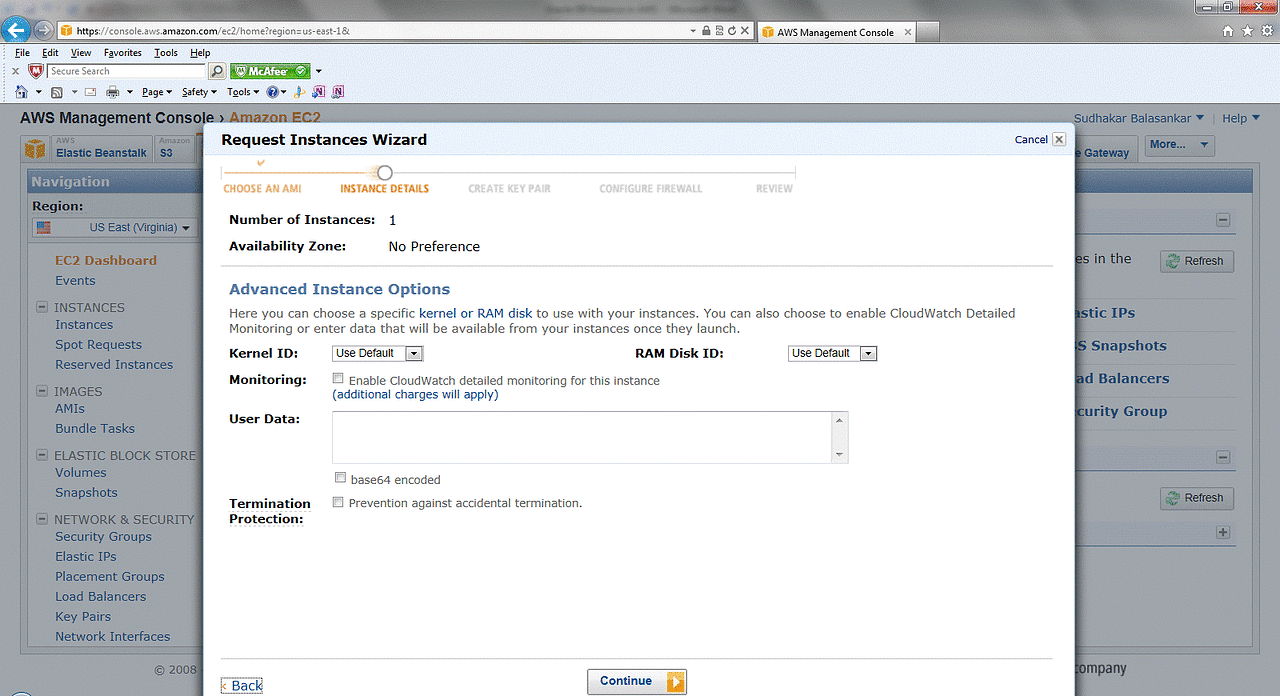Click the refresh page icon in address bar
1280x696 pixels.
point(733,31)
